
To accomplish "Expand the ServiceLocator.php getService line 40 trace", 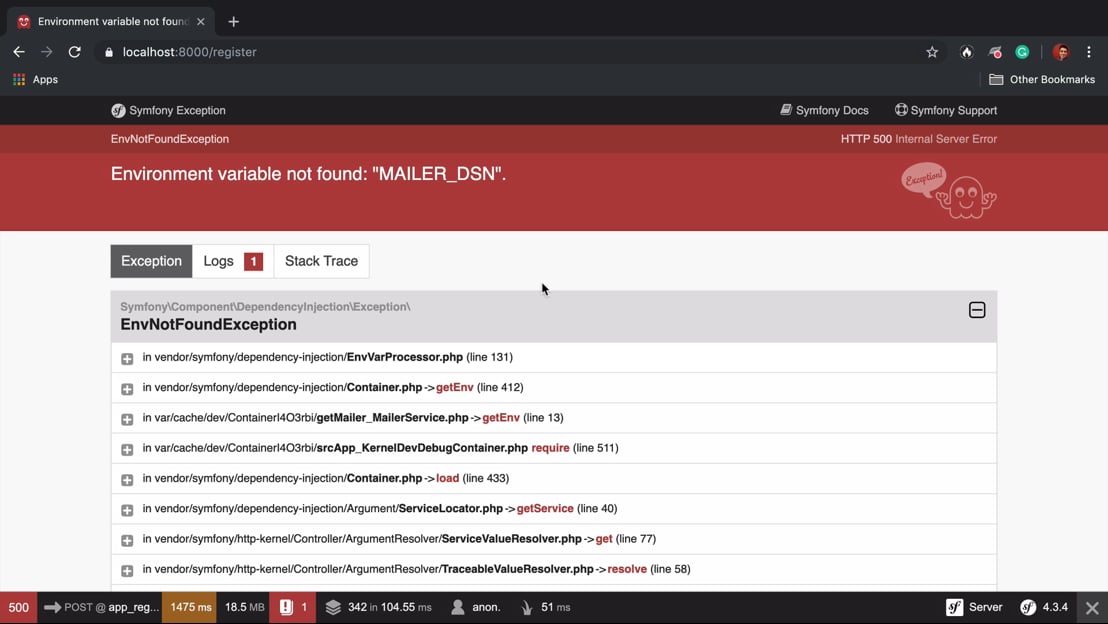I will point(127,510).
